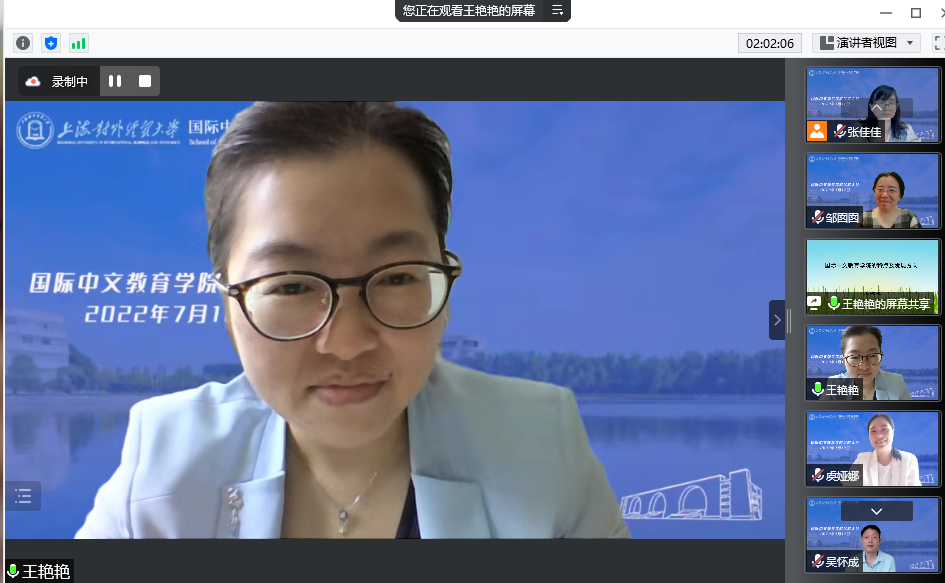The image size is (945, 583).
Task: Click the cloud recording status icon
Action: click(x=33, y=82)
